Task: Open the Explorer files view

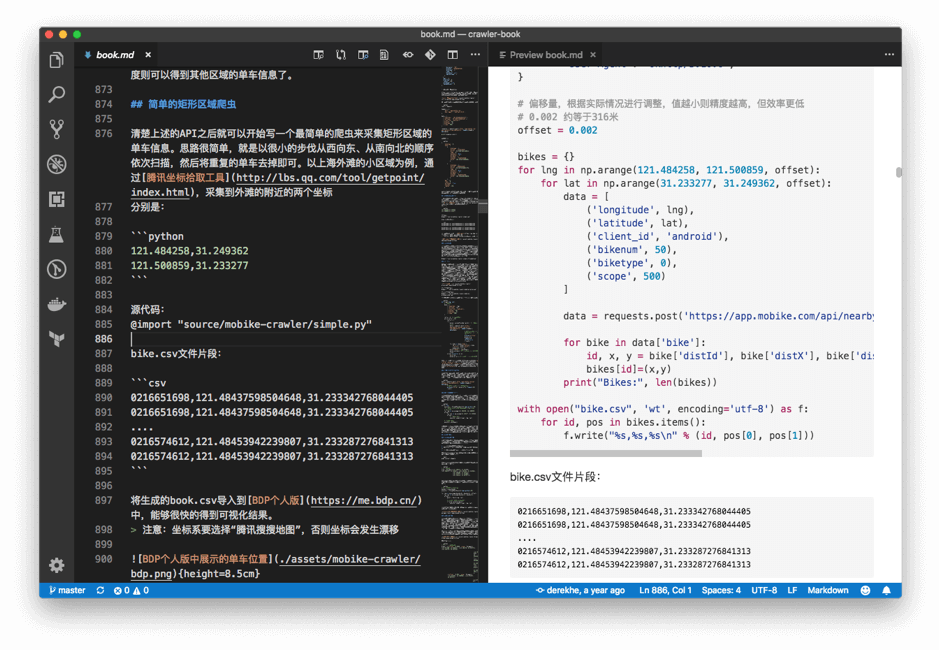Action: coord(57,61)
